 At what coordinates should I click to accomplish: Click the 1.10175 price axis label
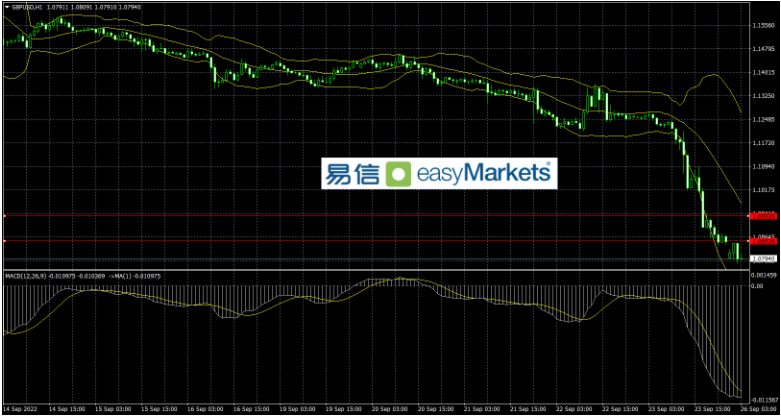tap(766, 190)
